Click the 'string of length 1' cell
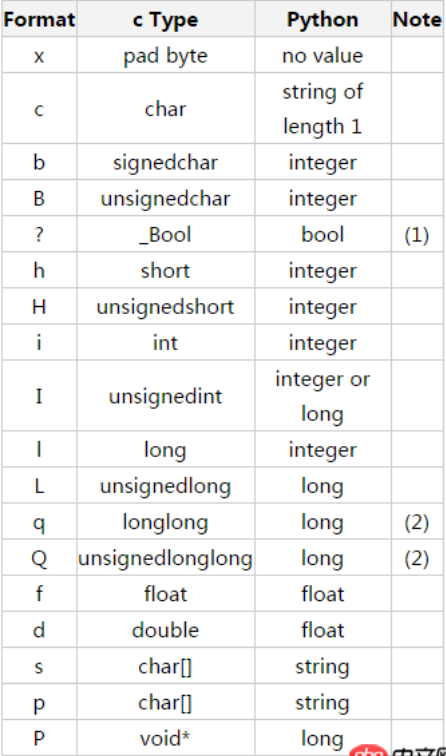The height and width of the screenshot is (756, 446). pyautogui.click(x=323, y=108)
